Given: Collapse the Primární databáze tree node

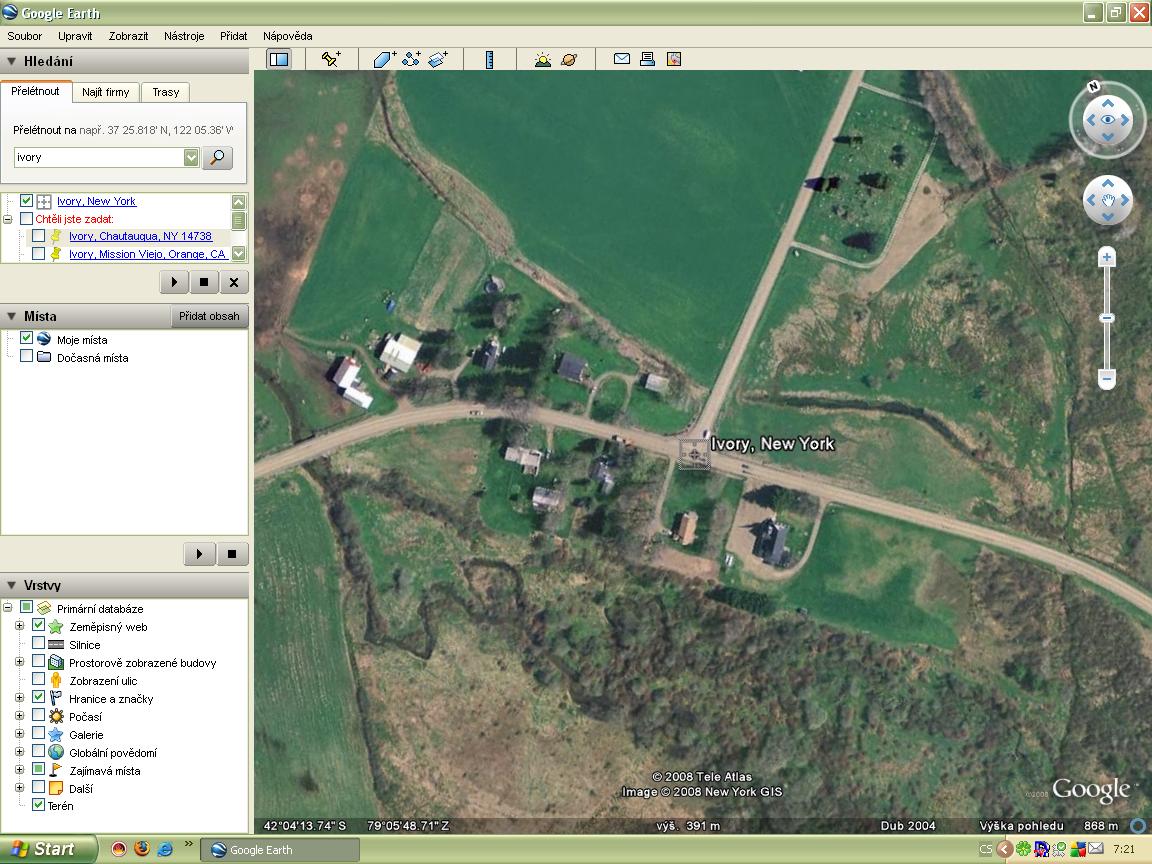Looking at the screenshot, I should 8,608.
